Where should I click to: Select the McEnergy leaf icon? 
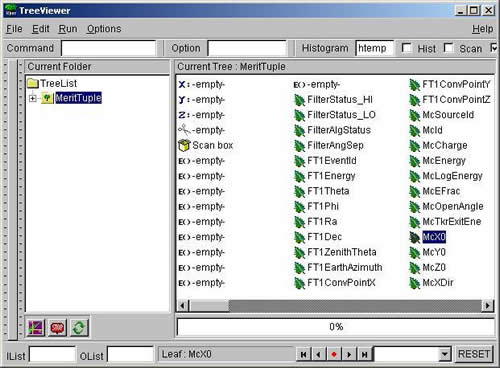pyautogui.click(x=414, y=161)
